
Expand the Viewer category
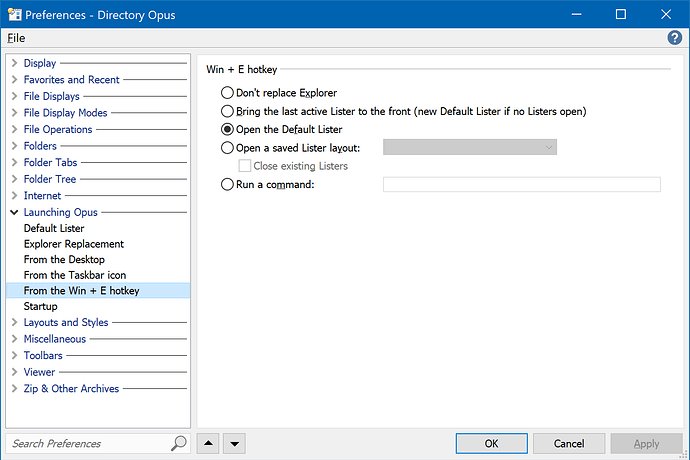pos(15,372)
